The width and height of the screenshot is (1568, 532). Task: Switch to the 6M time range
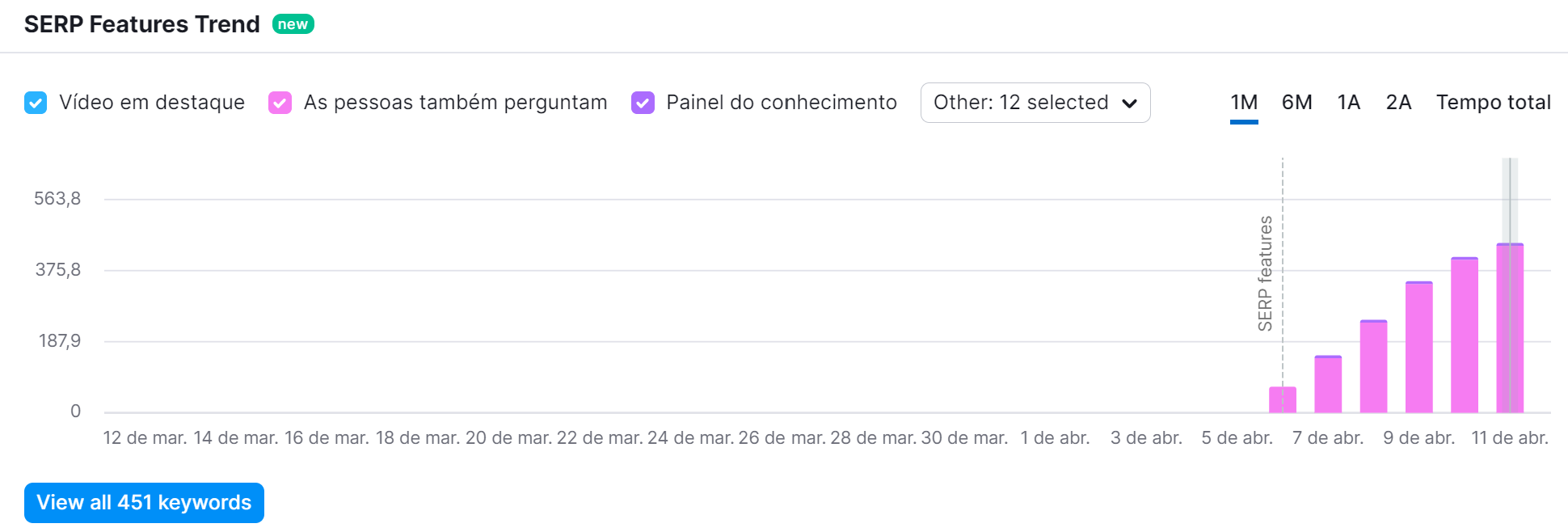coord(1296,103)
